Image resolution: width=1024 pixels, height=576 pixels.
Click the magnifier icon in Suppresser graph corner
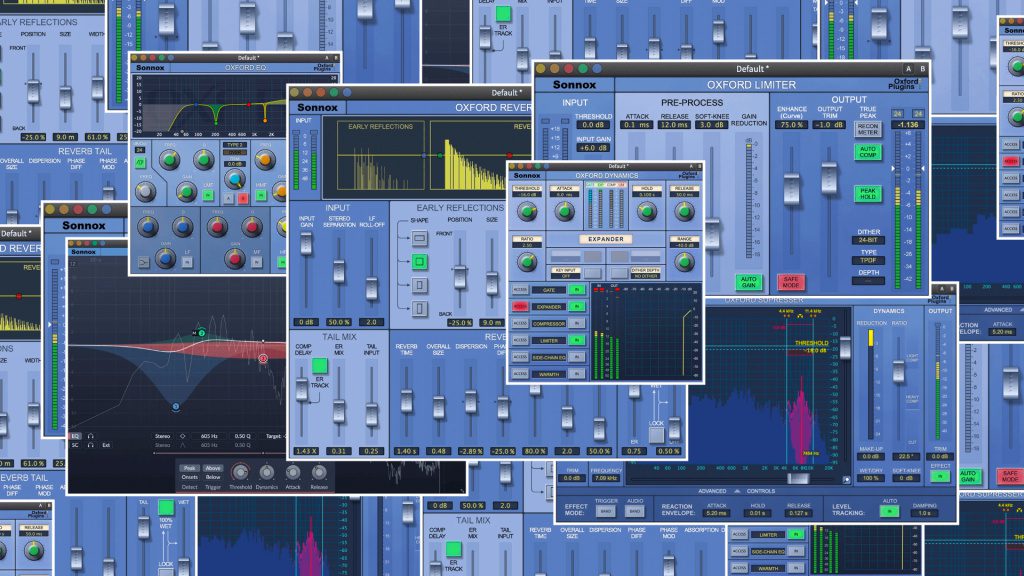(846, 479)
